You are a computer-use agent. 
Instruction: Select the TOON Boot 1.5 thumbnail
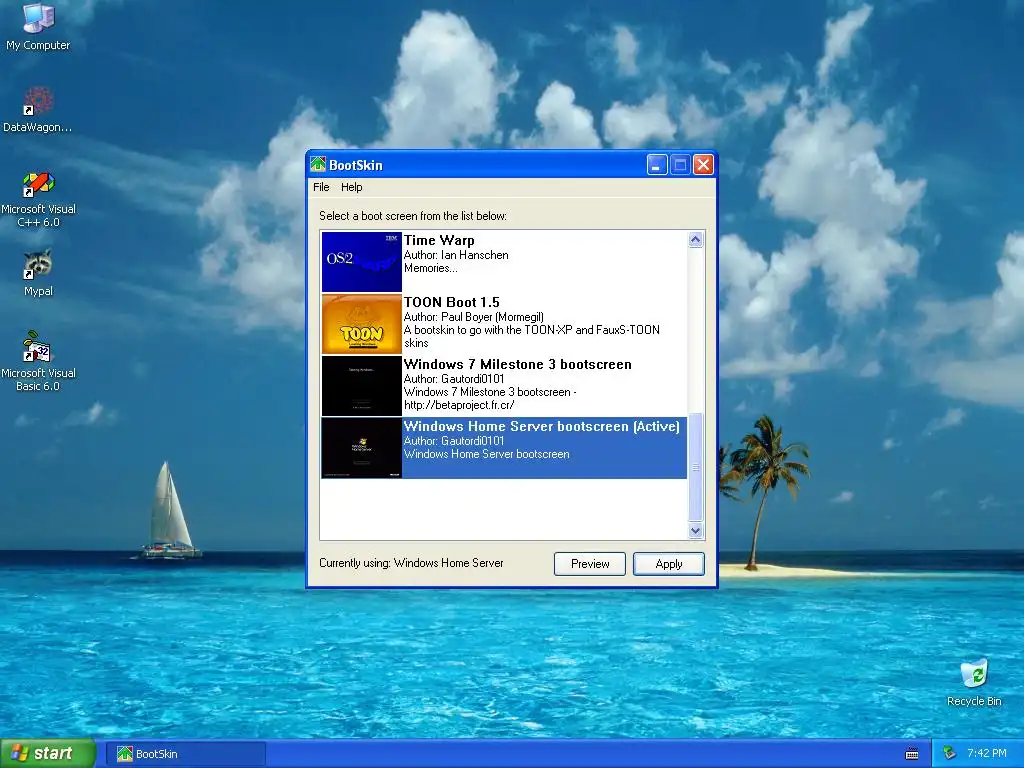[362, 324]
